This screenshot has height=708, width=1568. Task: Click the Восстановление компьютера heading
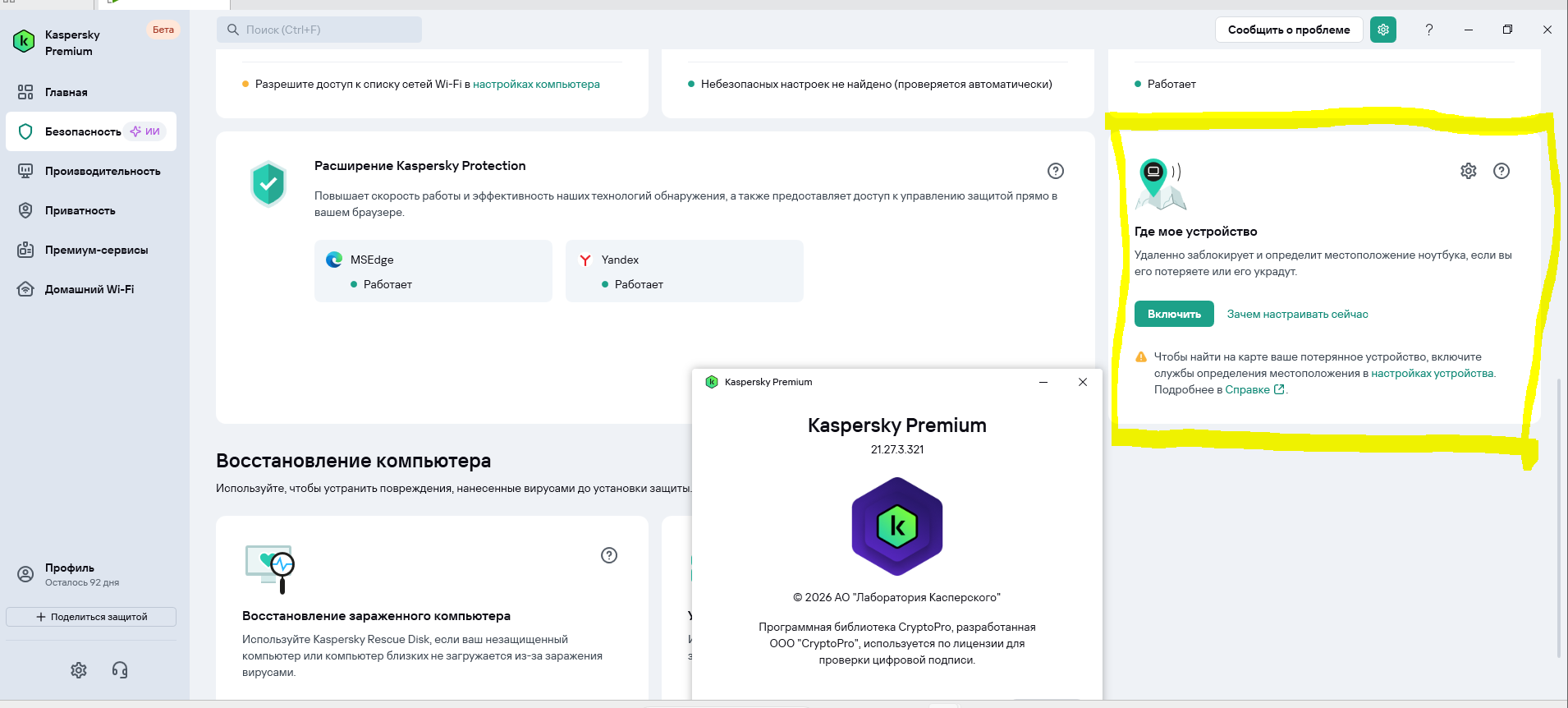[353, 461]
